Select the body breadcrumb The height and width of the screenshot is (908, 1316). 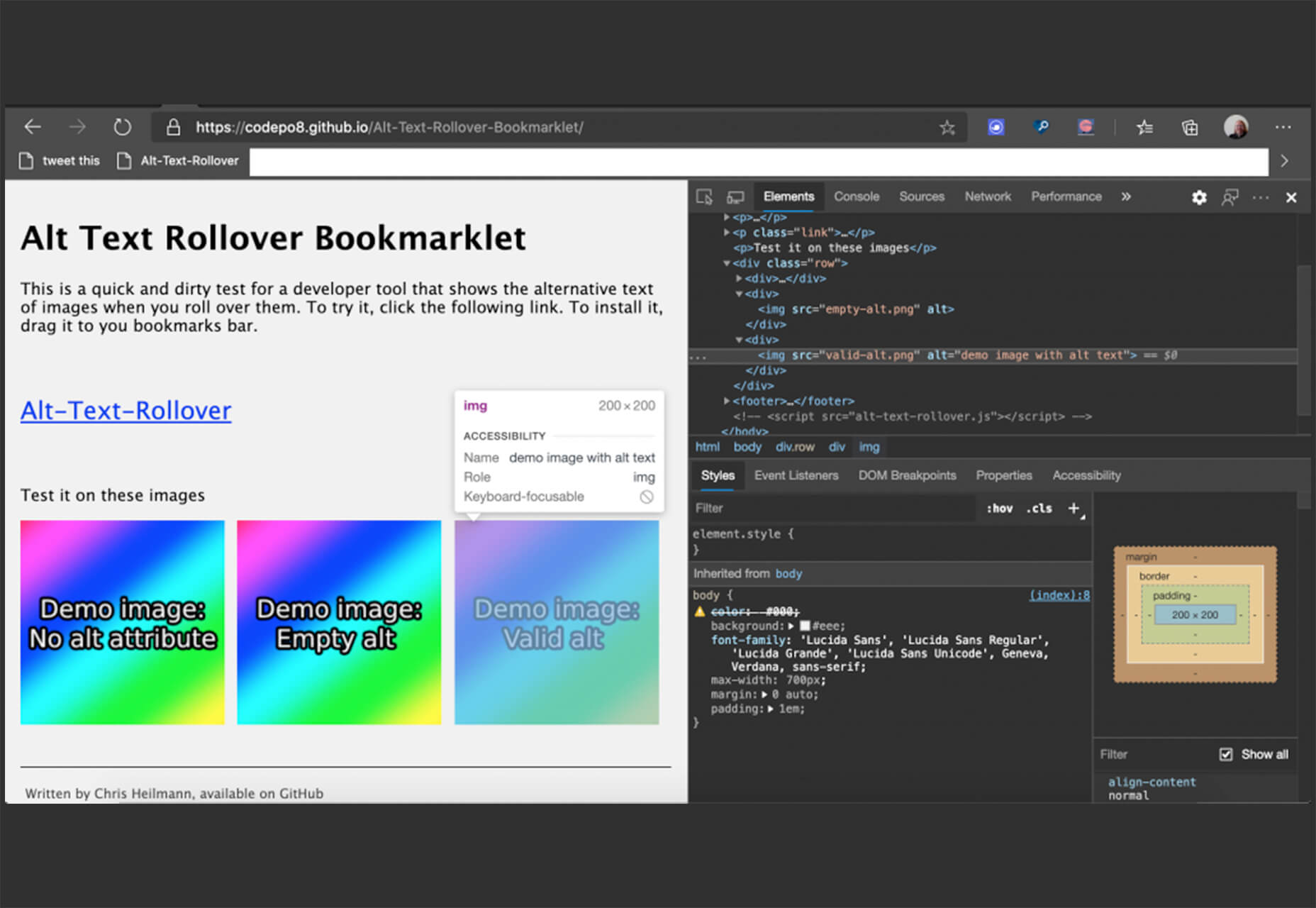tap(747, 447)
